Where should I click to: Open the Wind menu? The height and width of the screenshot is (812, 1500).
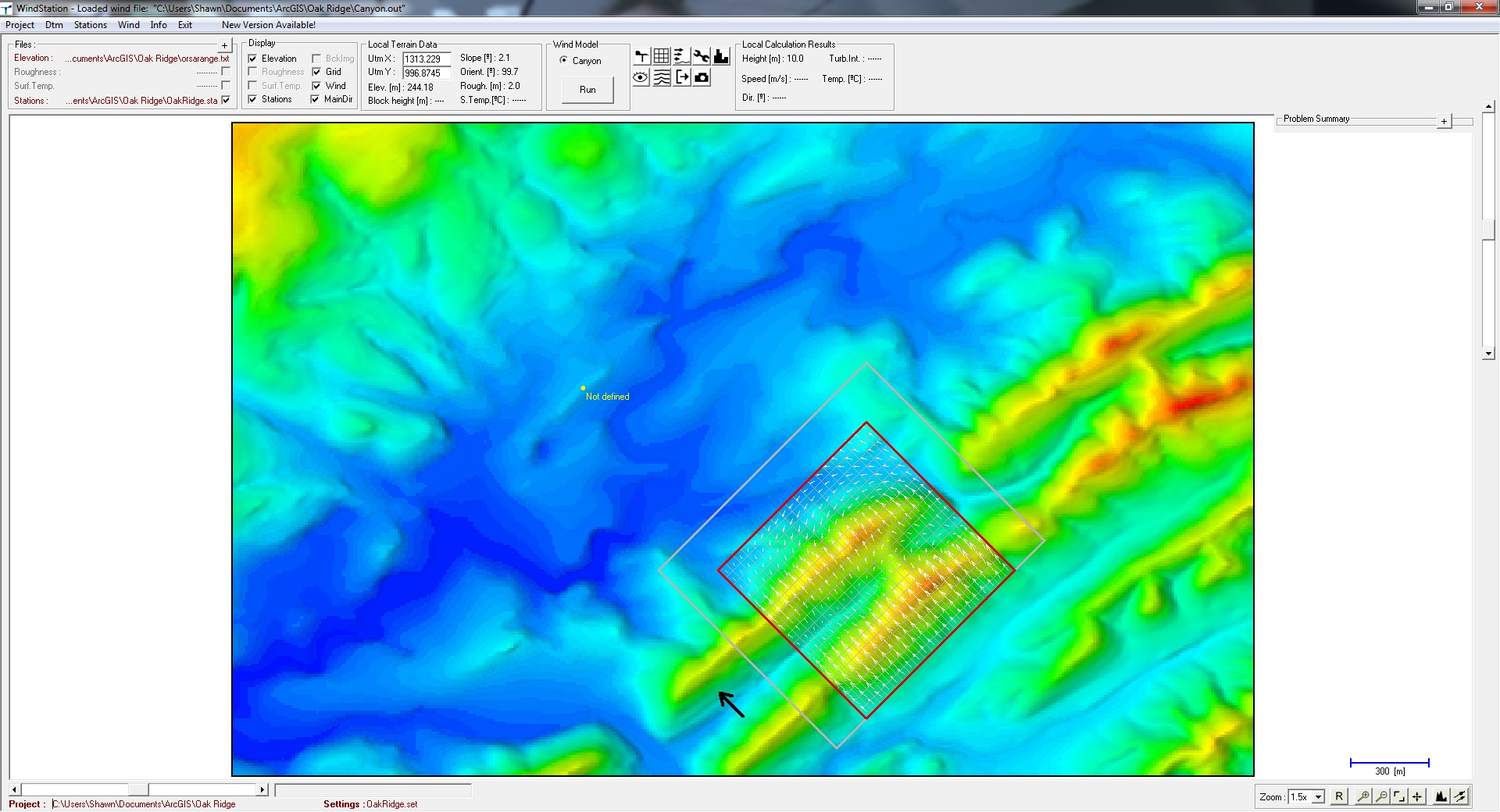click(x=129, y=25)
